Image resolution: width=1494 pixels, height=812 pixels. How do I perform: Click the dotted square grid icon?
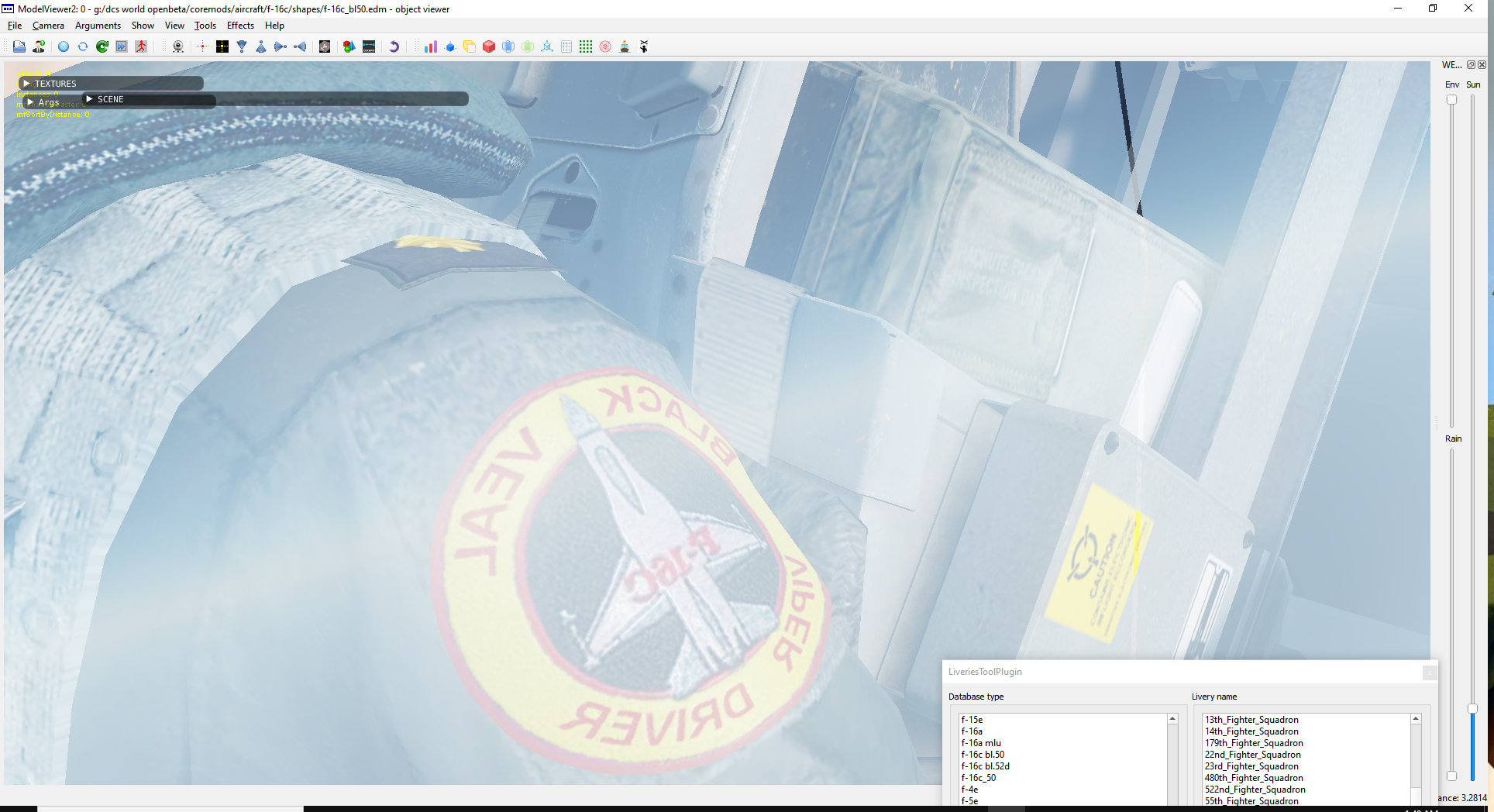pos(566,46)
